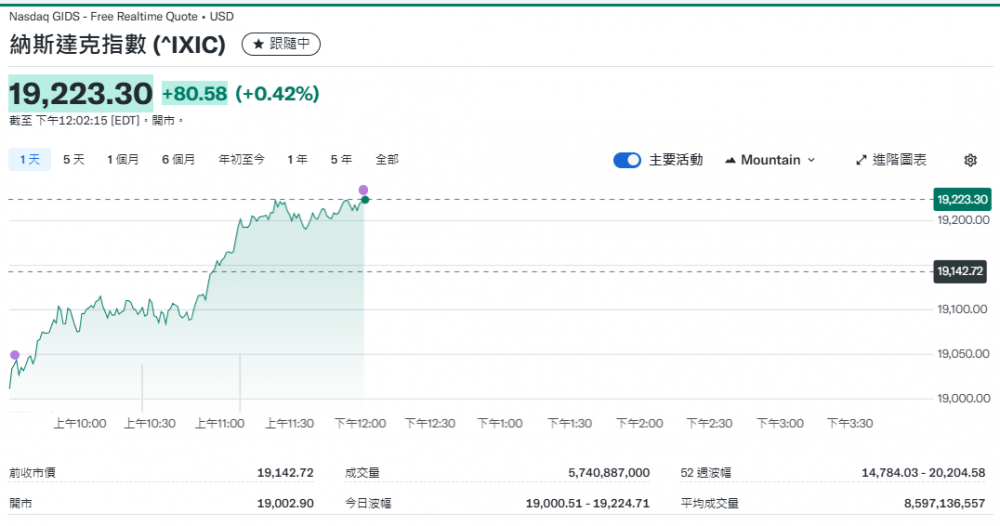Image resolution: width=1000 pixels, height=526 pixels.
Task: Switch chart to 1年 range
Action: click(297, 159)
